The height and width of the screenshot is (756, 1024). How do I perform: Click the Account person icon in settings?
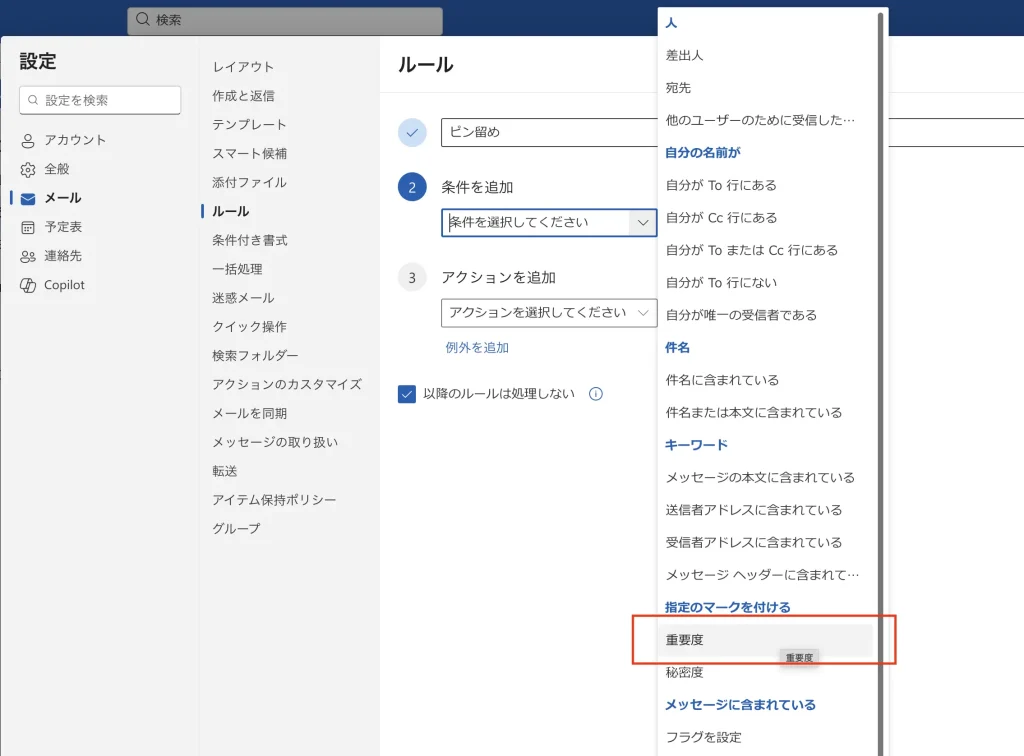[28, 140]
